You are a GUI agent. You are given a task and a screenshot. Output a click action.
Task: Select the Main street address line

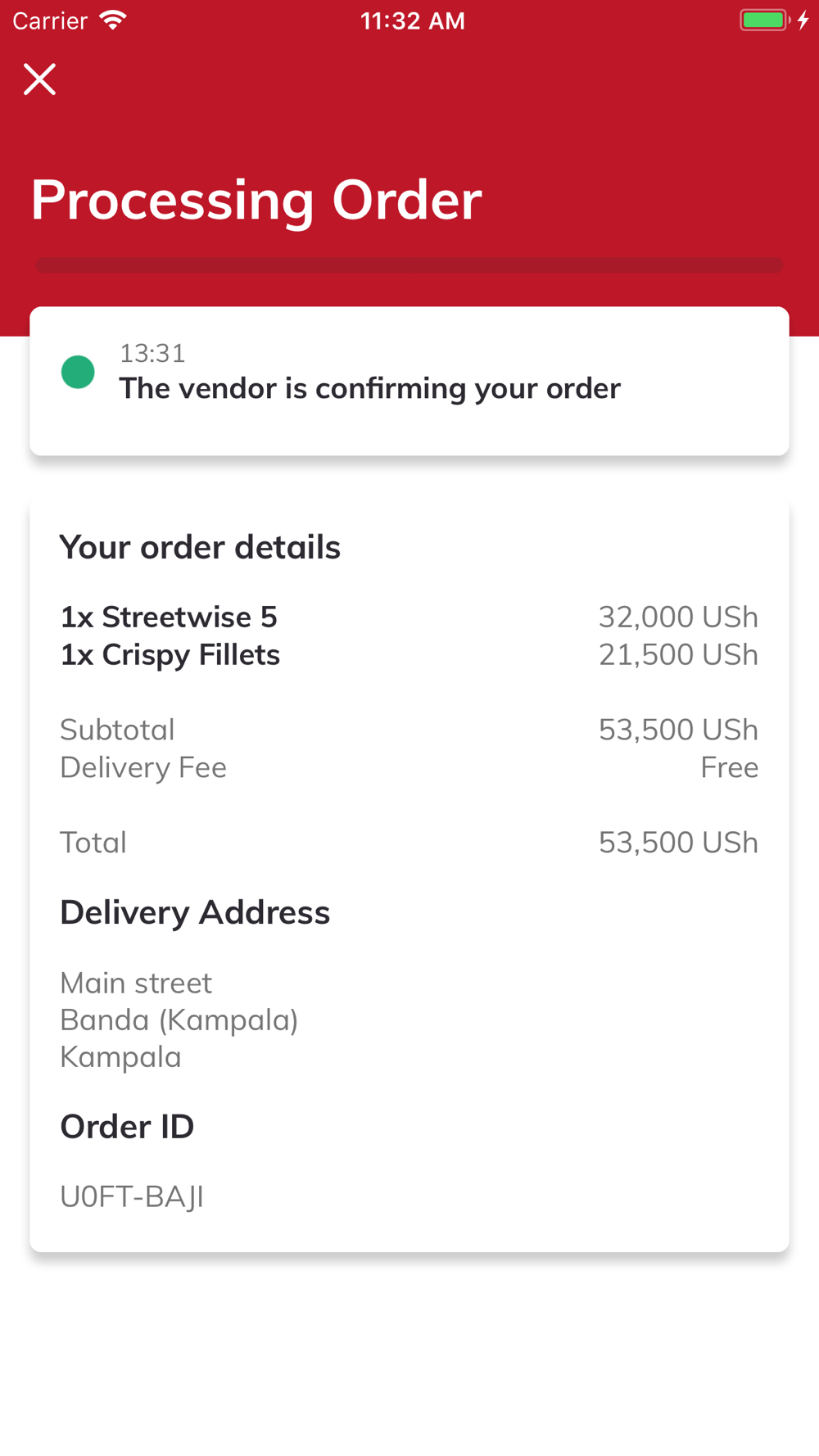[136, 983]
